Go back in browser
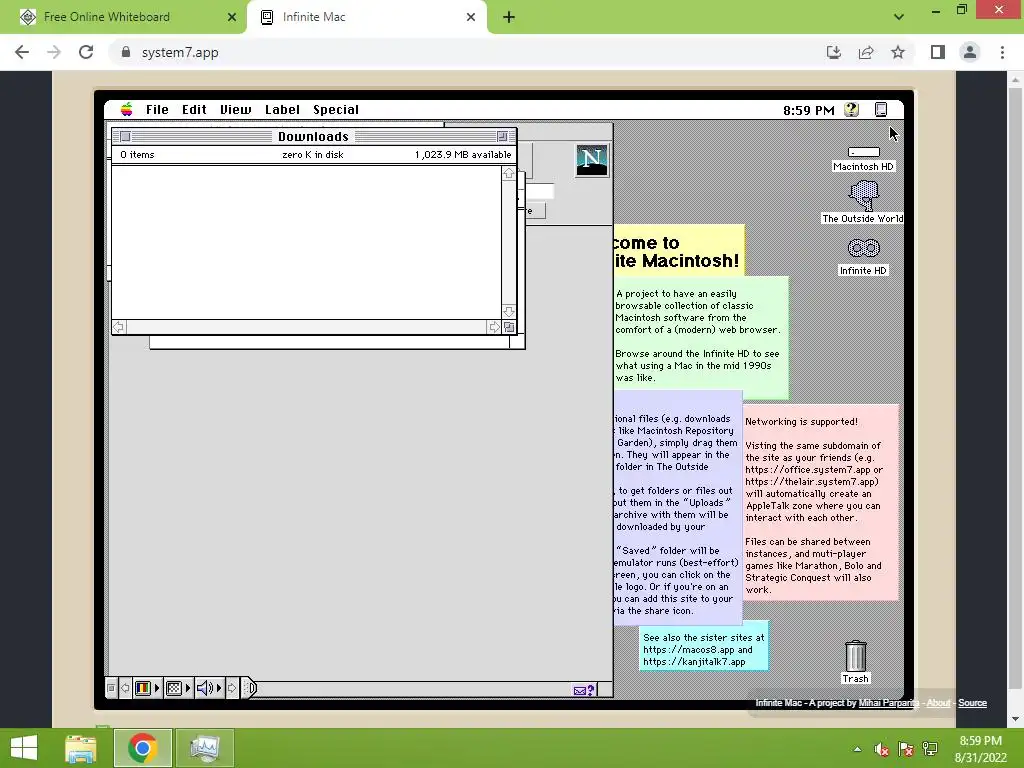This screenshot has width=1024, height=768. point(22,52)
